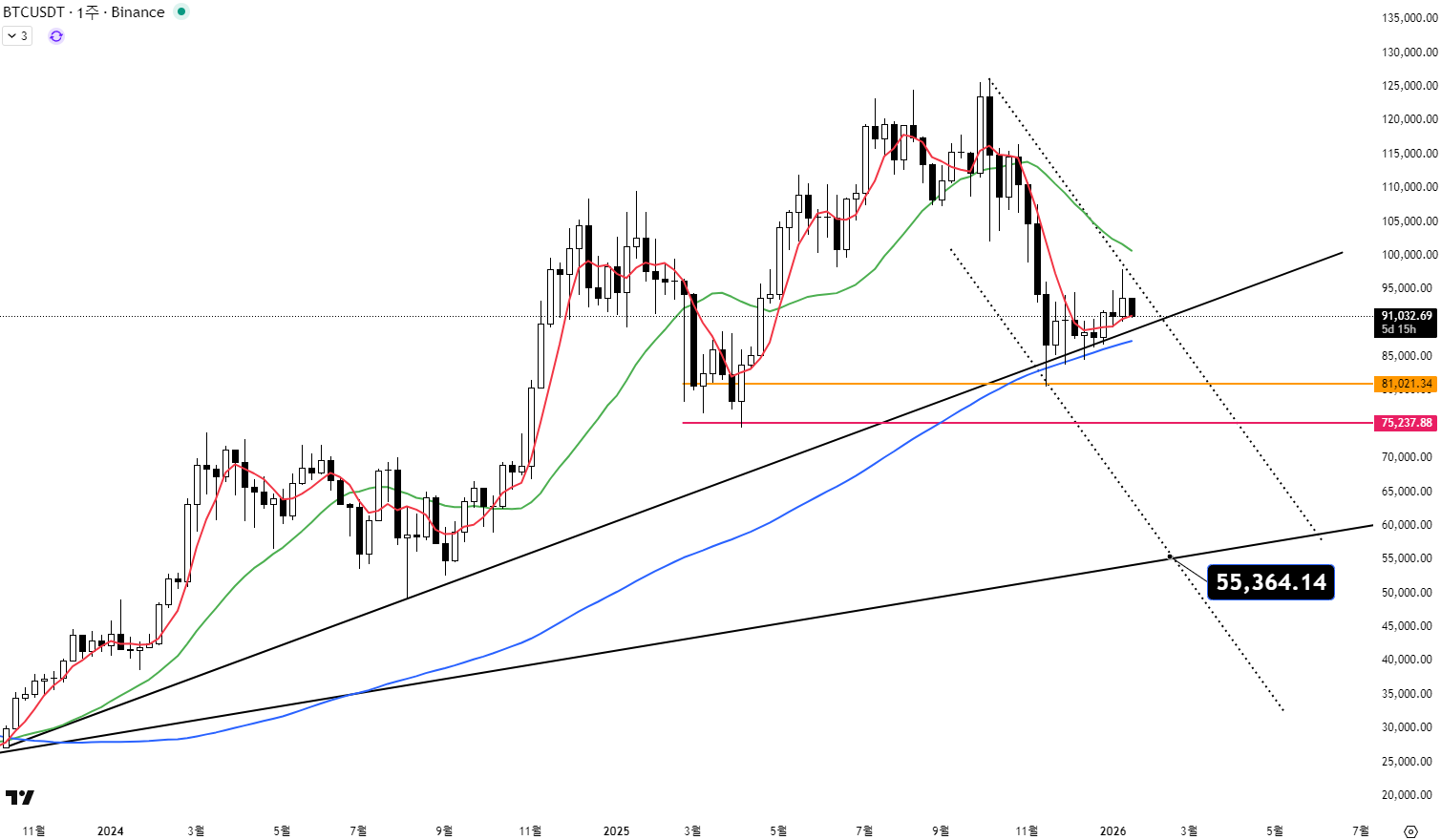Click the 2024 label on time axis
1441x840 pixels.
pyautogui.click(x=111, y=830)
